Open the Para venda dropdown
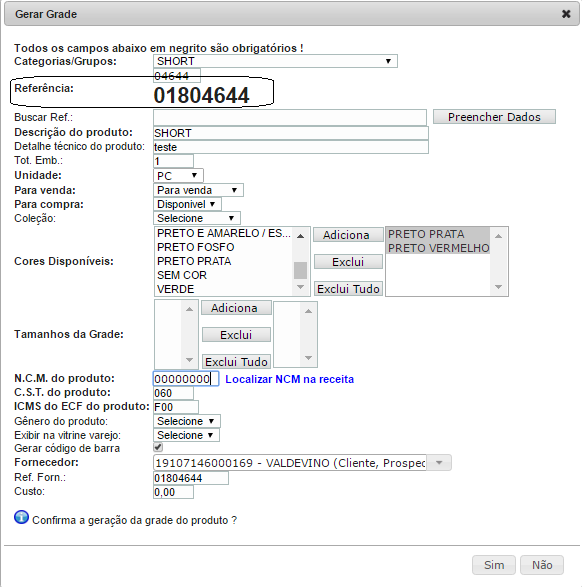The width and height of the screenshot is (583, 587). click(198, 190)
